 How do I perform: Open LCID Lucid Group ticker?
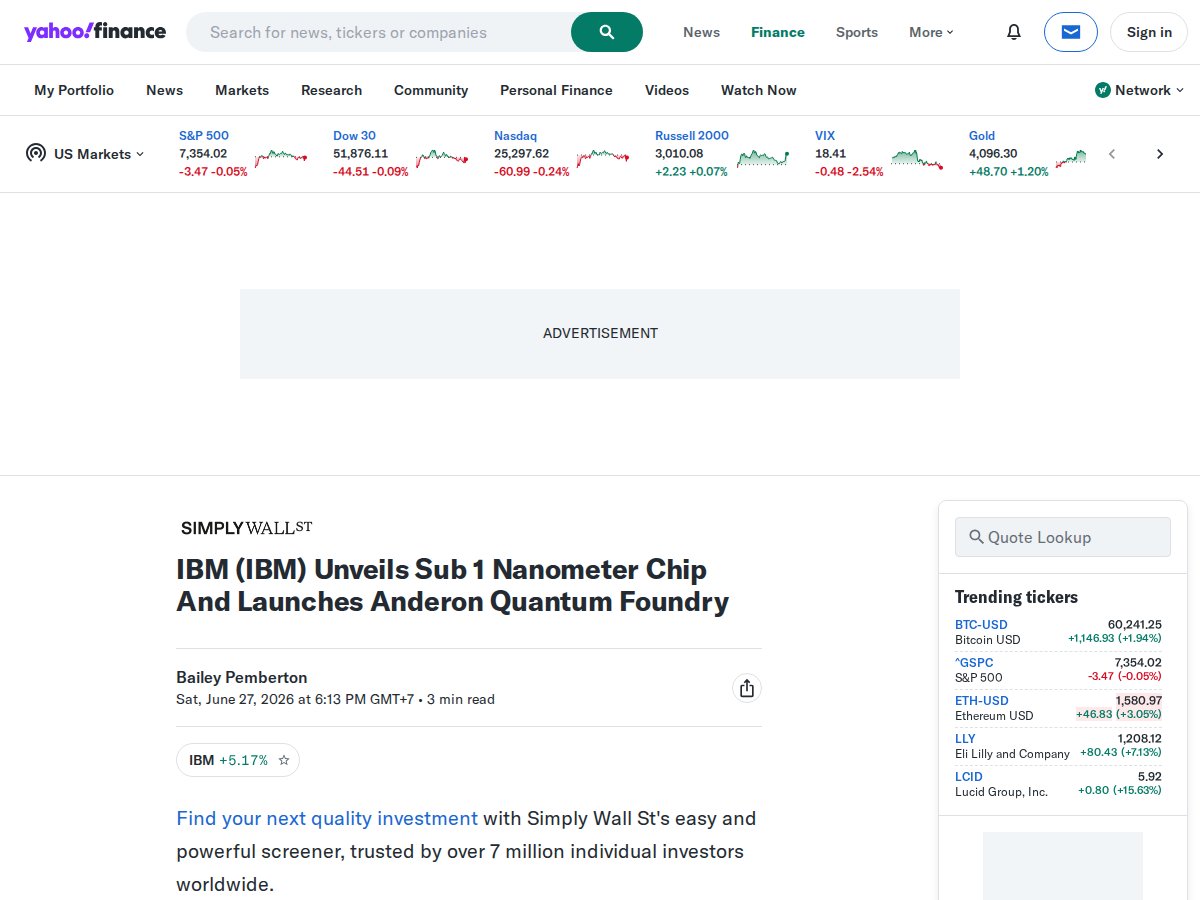coord(1058,783)
